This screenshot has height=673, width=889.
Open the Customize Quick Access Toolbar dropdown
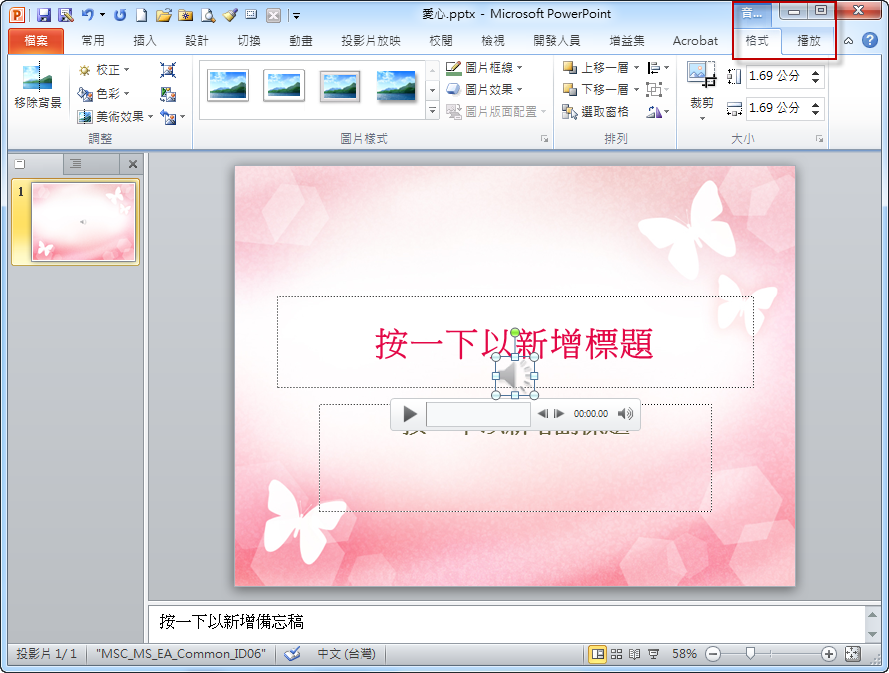[x=296, y=16]
